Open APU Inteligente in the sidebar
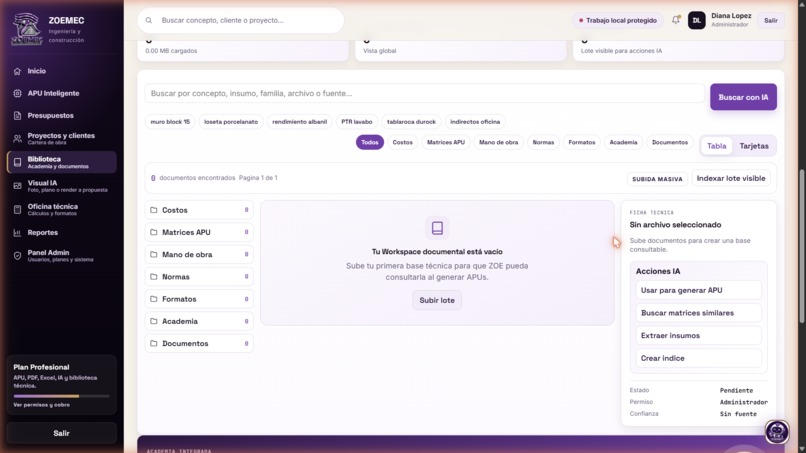This screenshot has height=453, width=806. [x=61, y=93]
